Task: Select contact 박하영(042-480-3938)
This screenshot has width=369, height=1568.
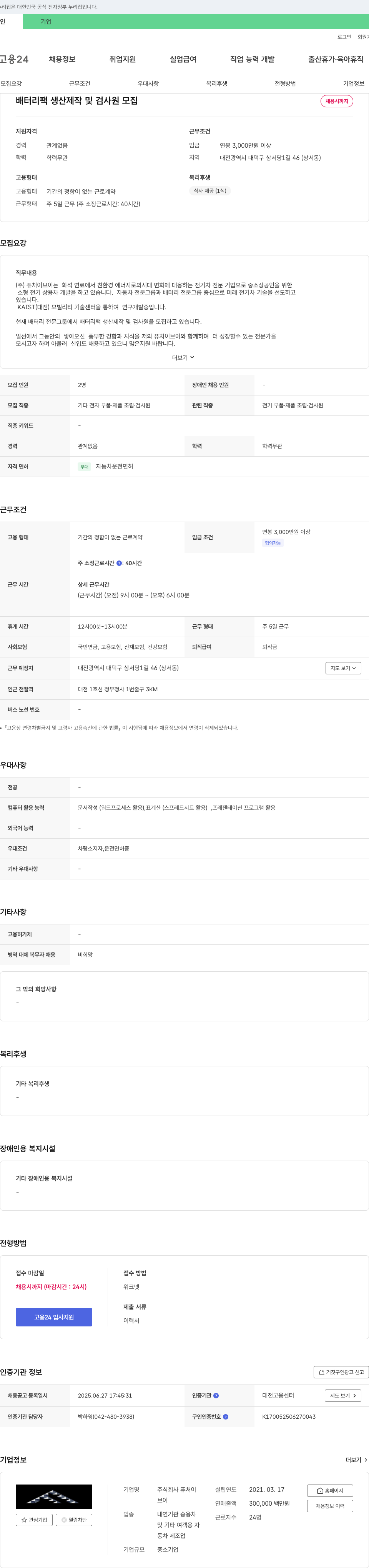Action: tap(106, 1416)
